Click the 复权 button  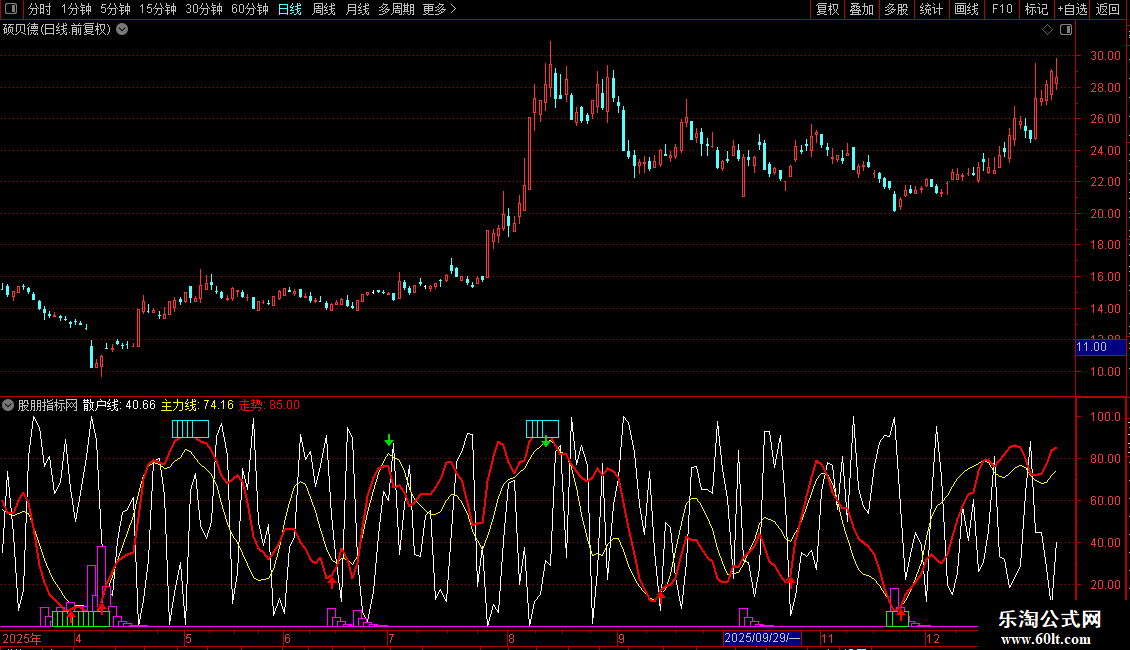[x=827, y=9]
